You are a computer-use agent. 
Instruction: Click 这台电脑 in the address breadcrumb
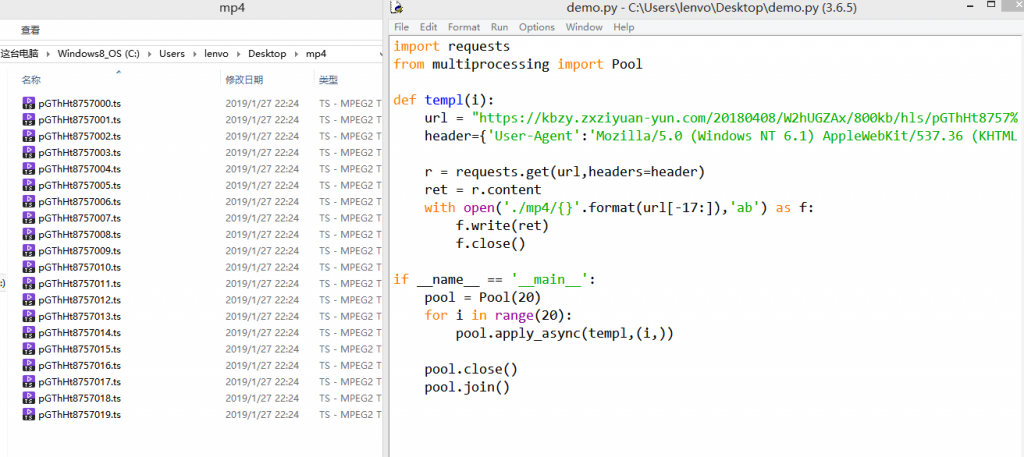click(x=19, y=54)
